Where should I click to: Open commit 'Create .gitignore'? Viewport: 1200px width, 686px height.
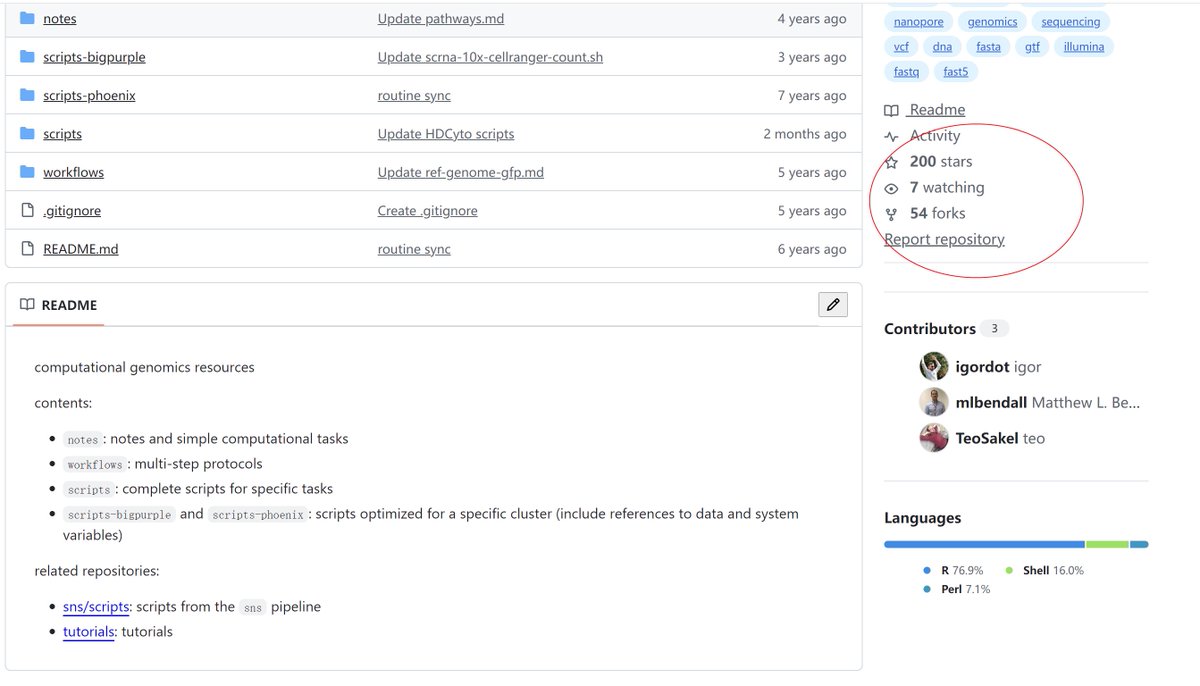pos(428,211)
